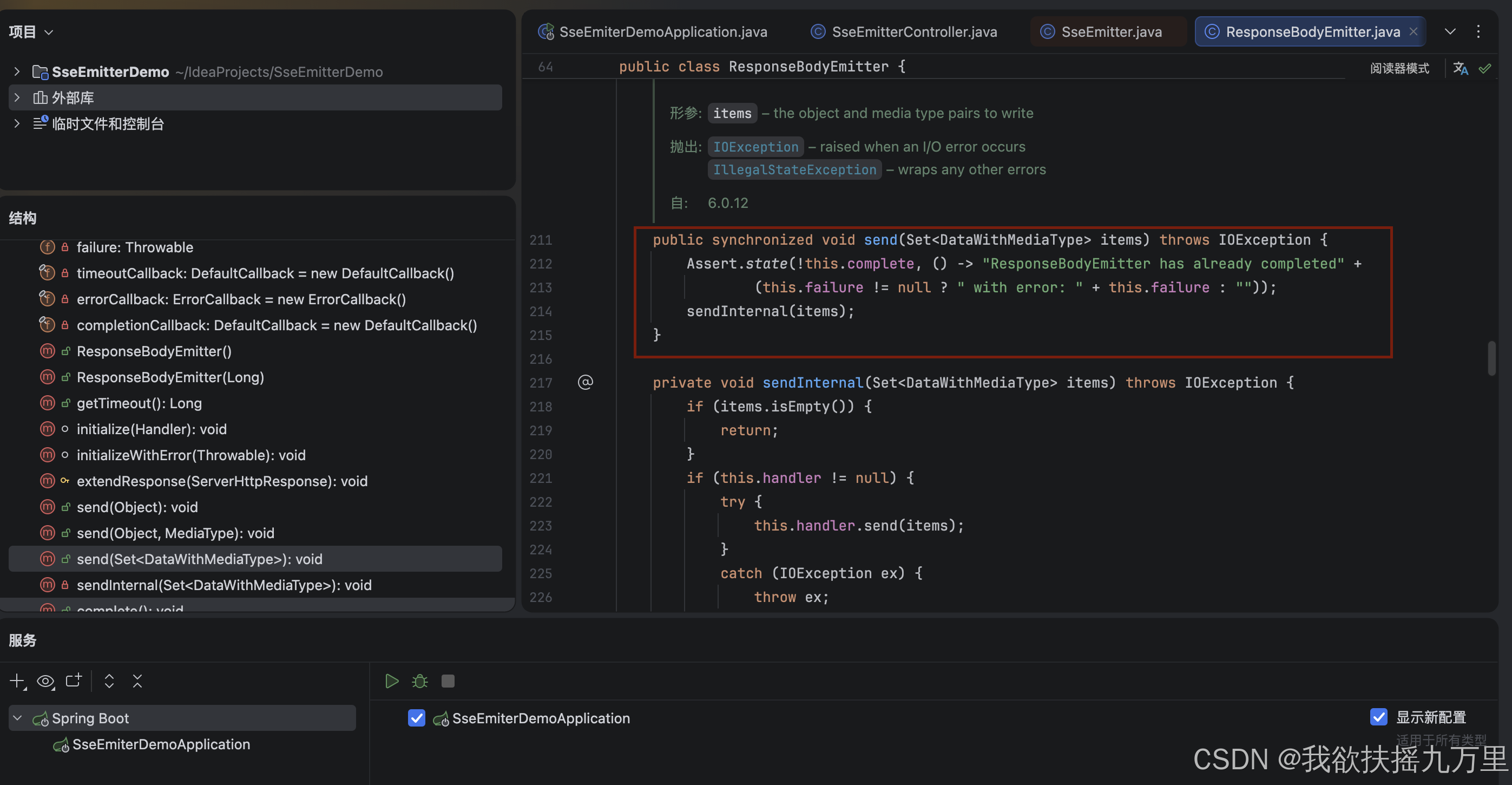1512x785 pixels.
Task: Click the SseEmiterDemoApplication run config icon
Action: pyautogui.click(x=441, y=718)
